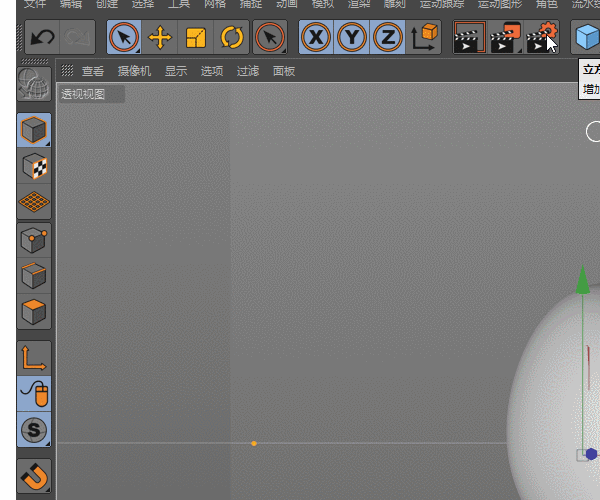Toggle Z axis lock
600x500 pixels.
[387, 37]
